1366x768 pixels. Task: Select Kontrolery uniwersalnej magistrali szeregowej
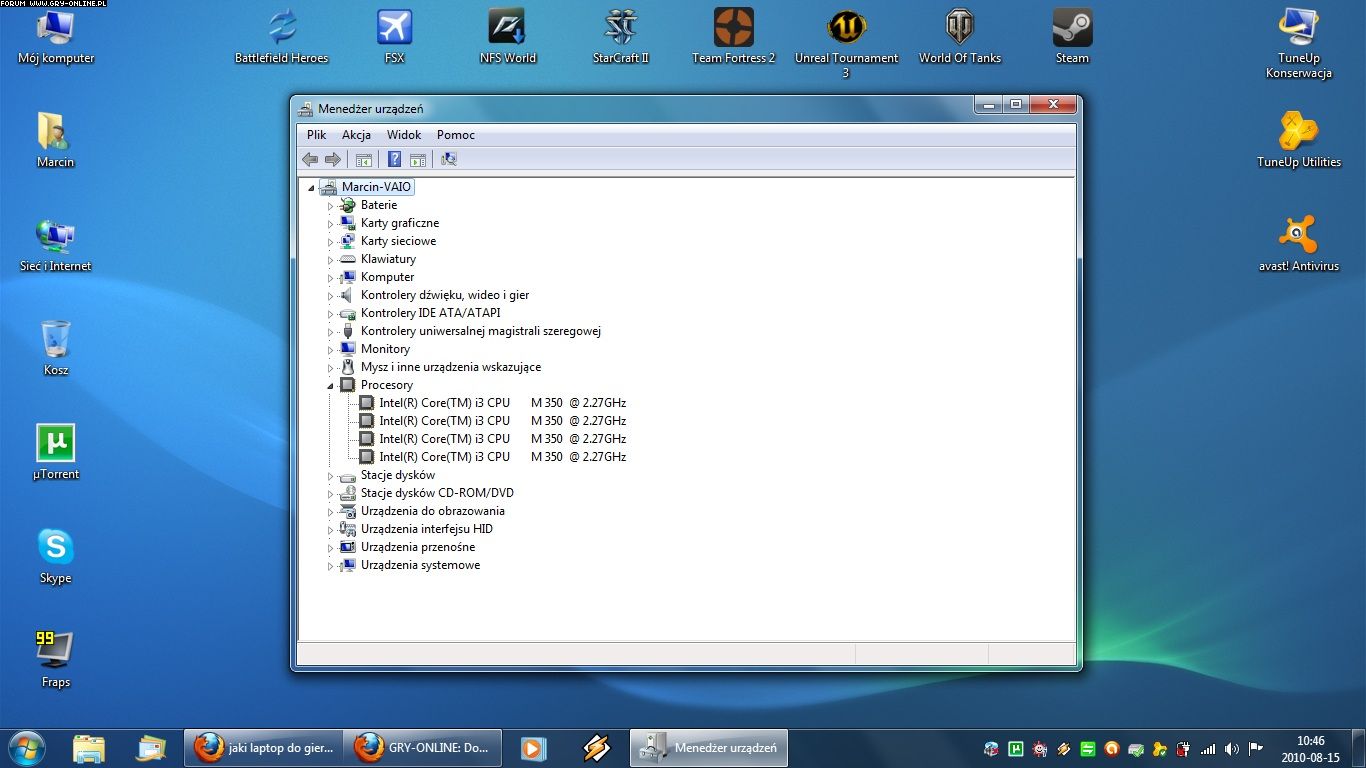481,331
